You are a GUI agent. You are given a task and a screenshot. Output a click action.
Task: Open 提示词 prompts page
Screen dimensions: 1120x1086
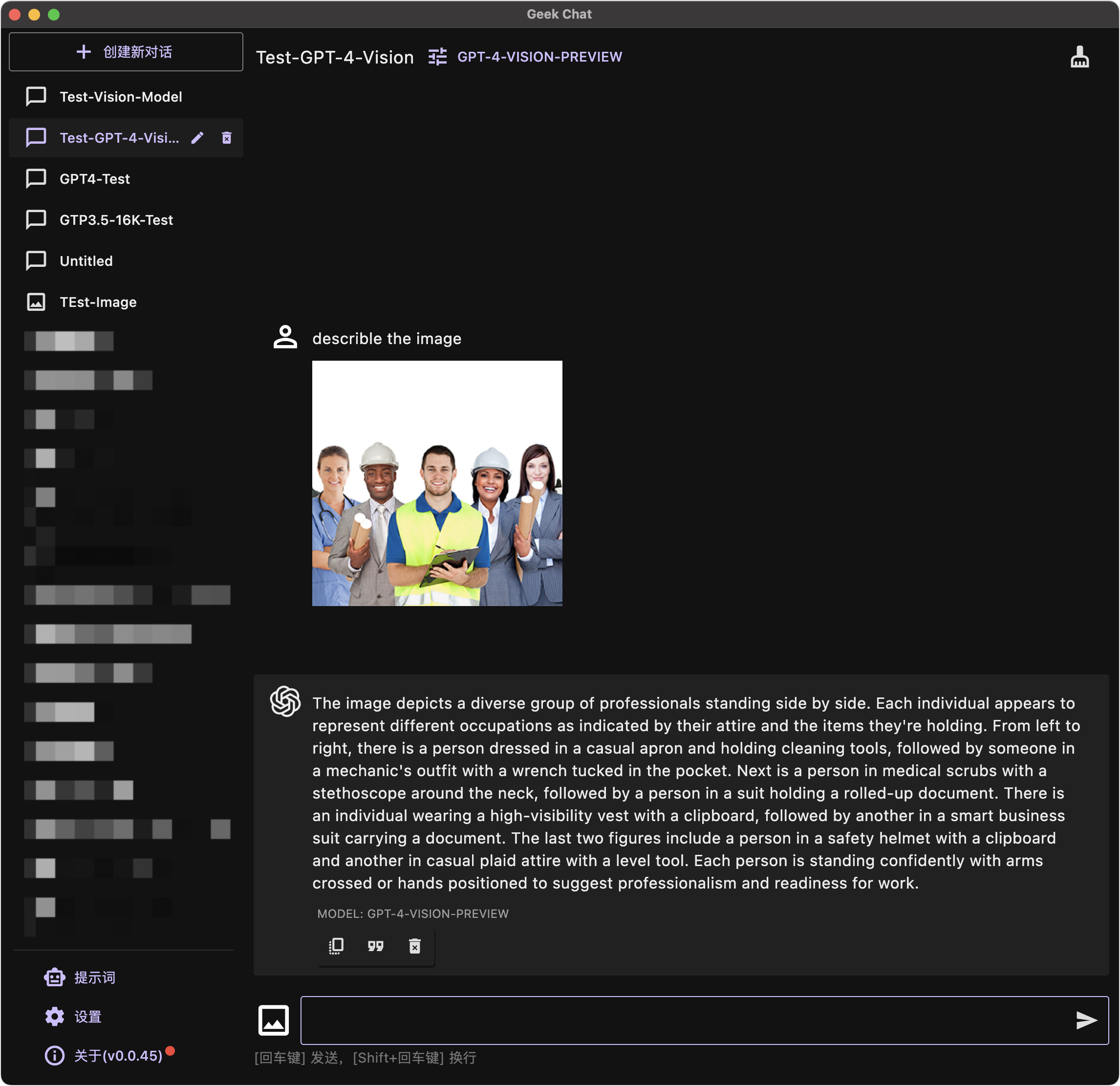tap(94, 978)
